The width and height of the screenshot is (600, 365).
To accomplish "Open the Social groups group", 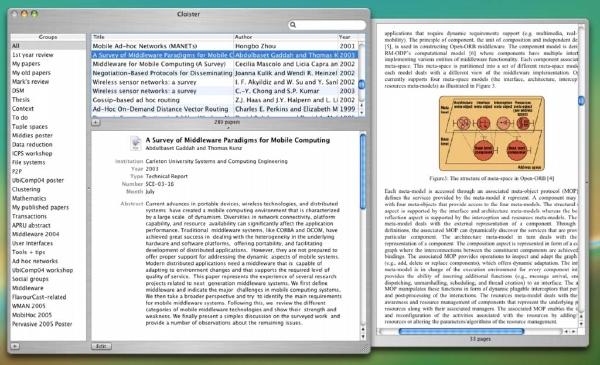I will (x=48, y=279).
